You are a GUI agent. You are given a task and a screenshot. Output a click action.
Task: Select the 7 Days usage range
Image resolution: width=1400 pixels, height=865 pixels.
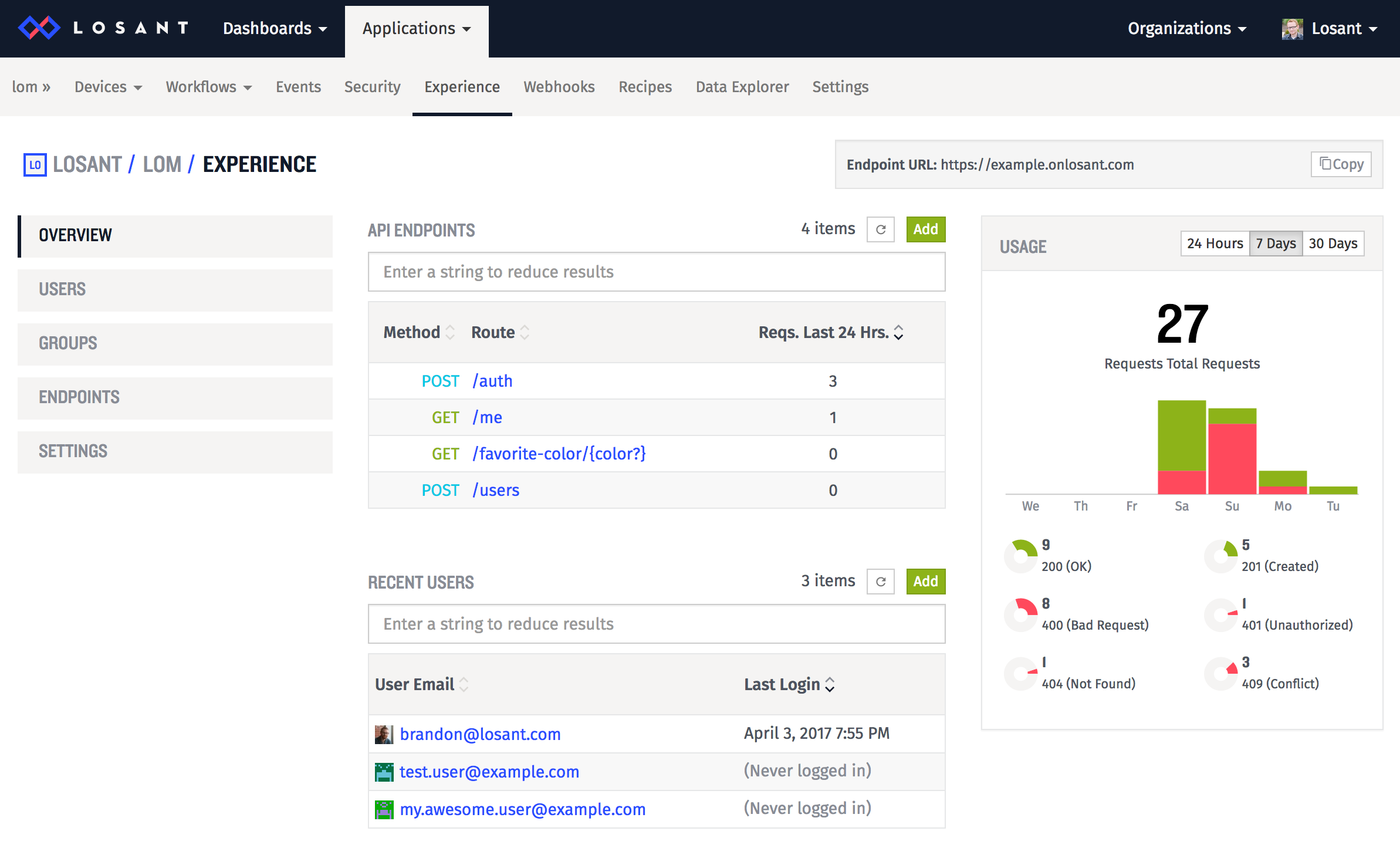(1276, 244)
